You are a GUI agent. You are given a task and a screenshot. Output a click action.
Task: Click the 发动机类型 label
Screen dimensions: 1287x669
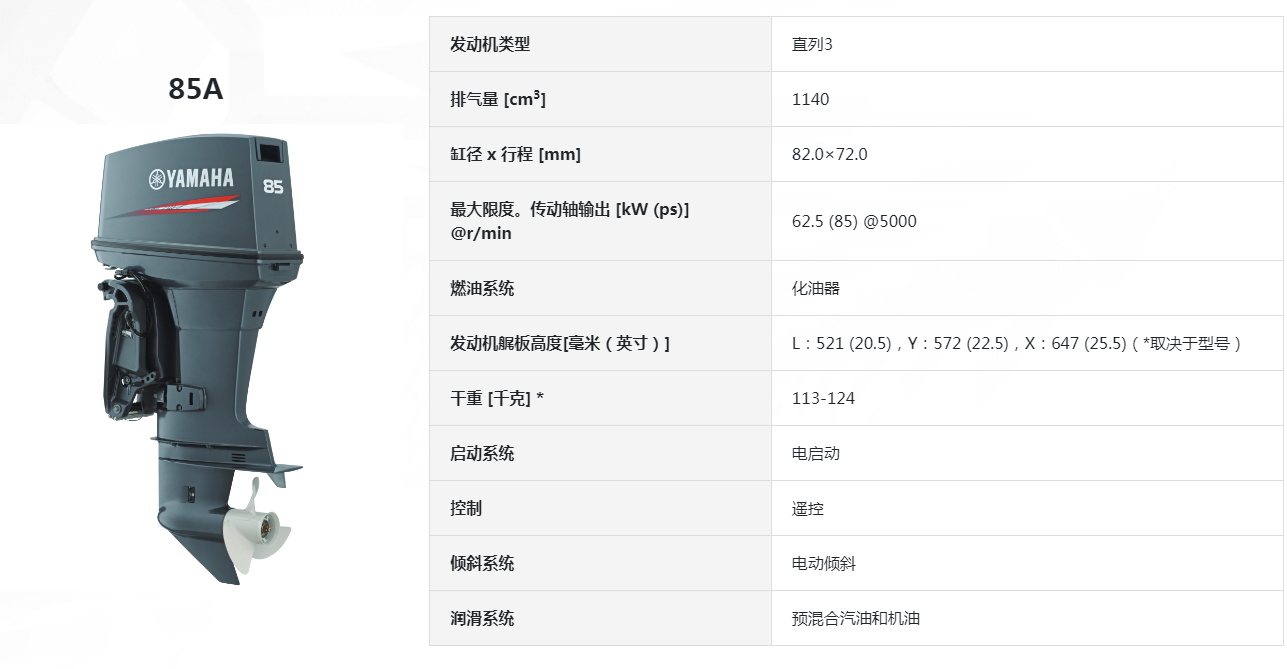pyautogui.click(x=490, y=44)
